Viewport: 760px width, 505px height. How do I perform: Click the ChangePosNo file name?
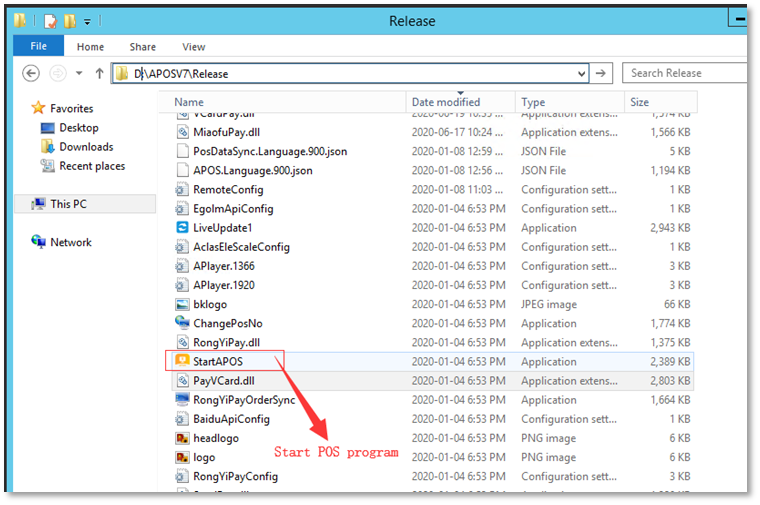coord(227,324)
